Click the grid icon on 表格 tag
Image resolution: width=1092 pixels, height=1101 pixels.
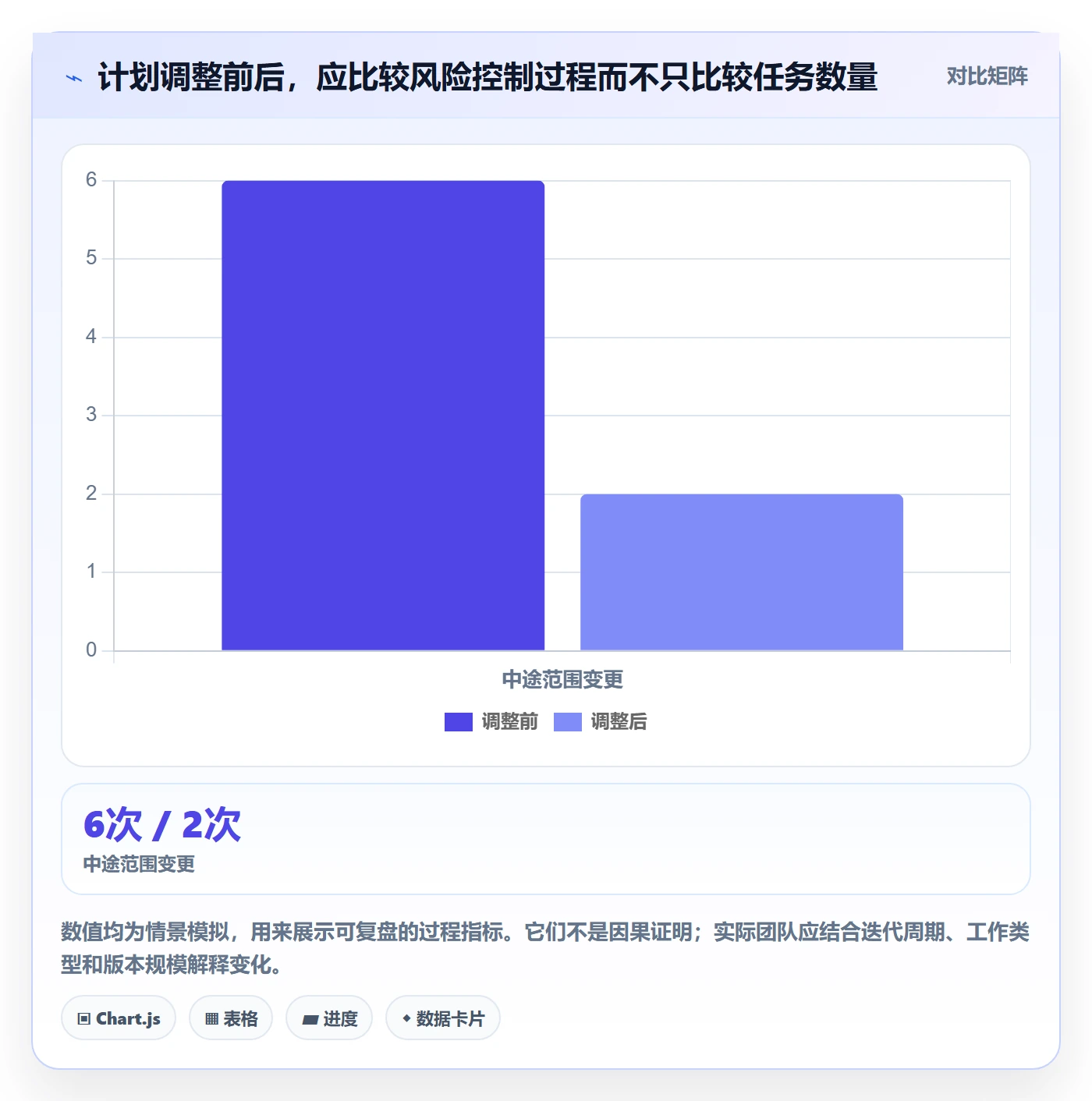coord(211,1018)
